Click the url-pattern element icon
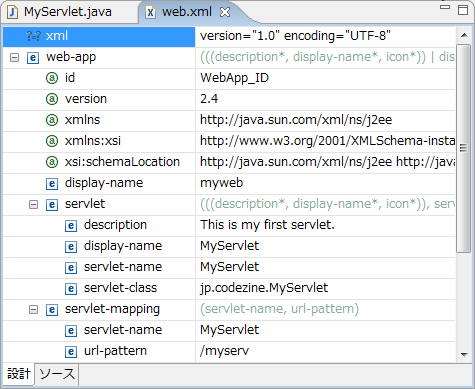475x389 pixels. (71, 352)
